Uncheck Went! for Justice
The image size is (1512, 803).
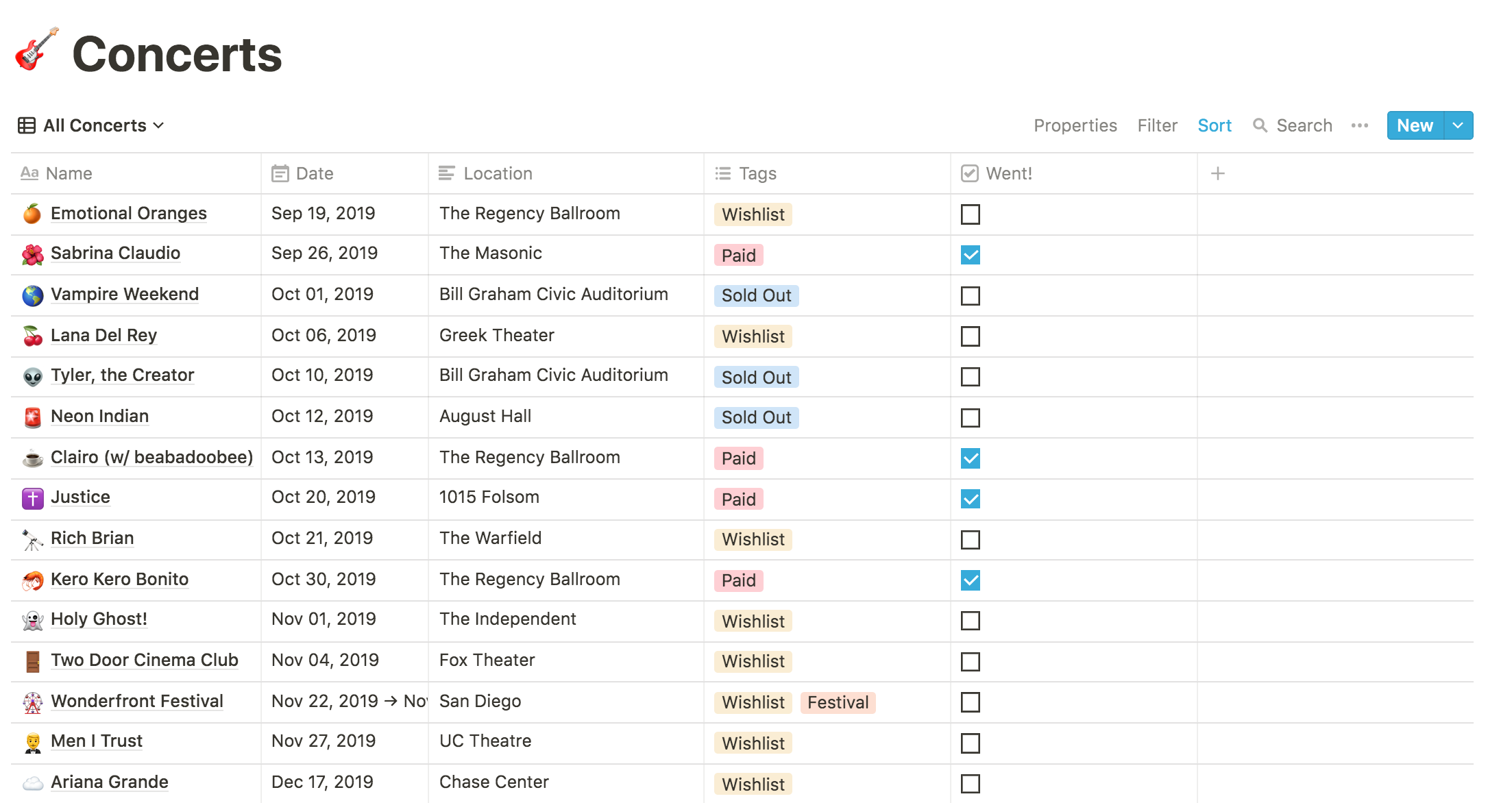tap(971, 499)
